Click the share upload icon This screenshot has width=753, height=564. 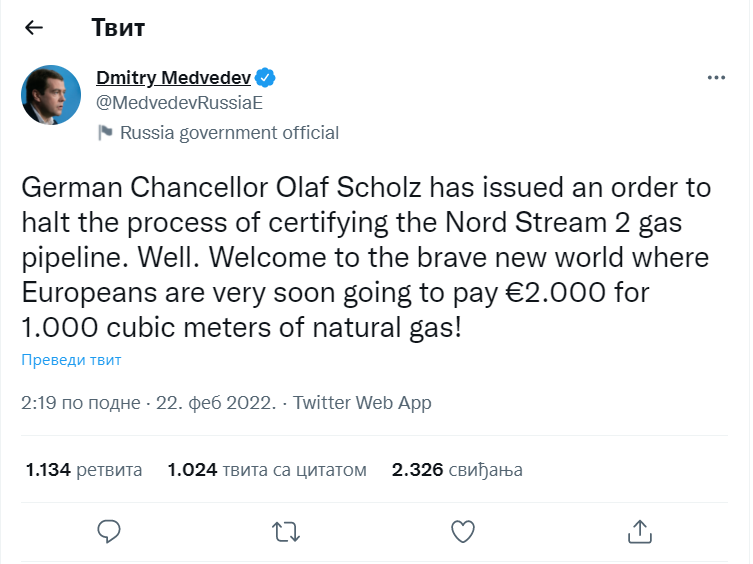(x=640, y=529)
